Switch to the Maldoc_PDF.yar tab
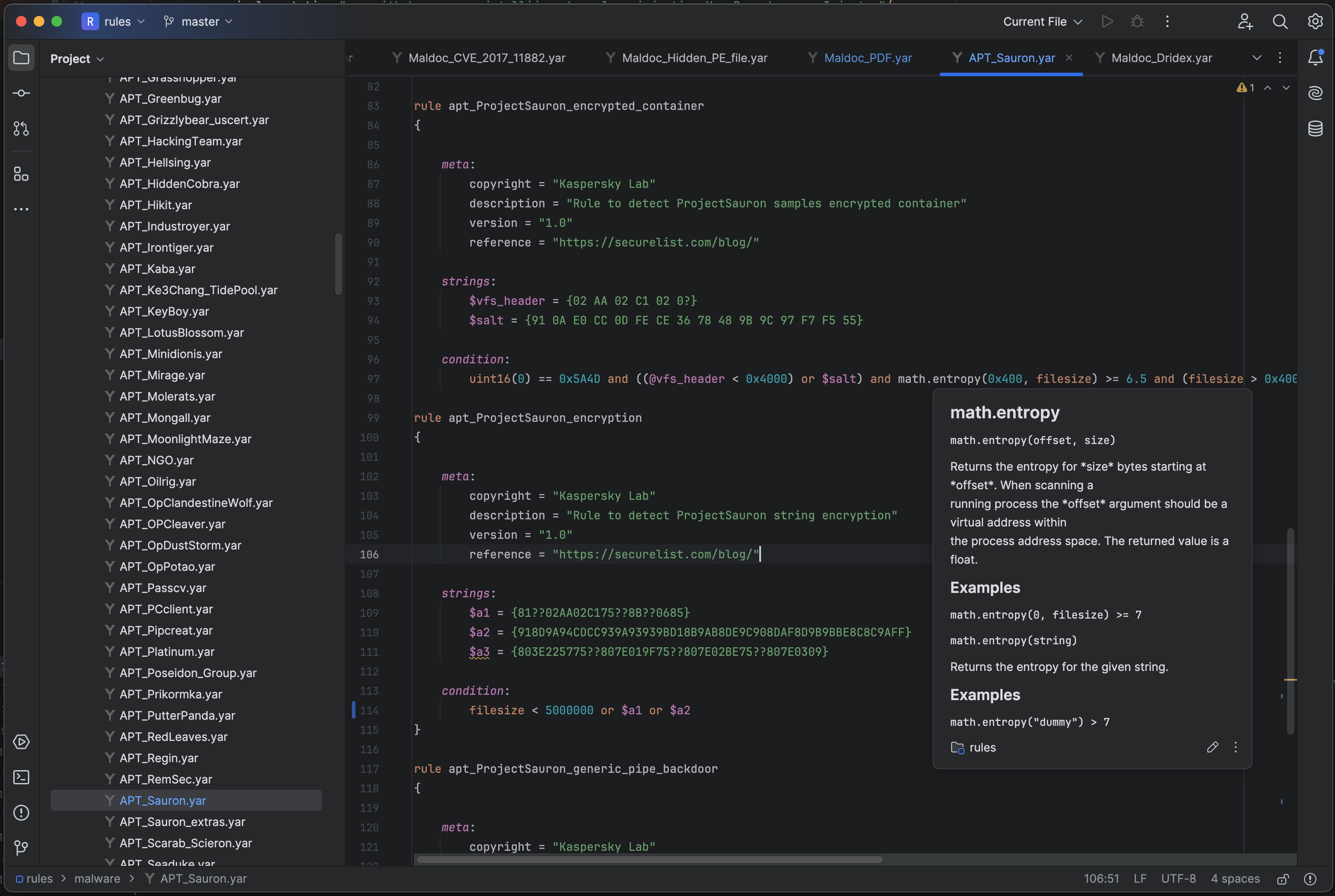The height and width of the screenshot is (896, 1335). [x=867, y=58]
